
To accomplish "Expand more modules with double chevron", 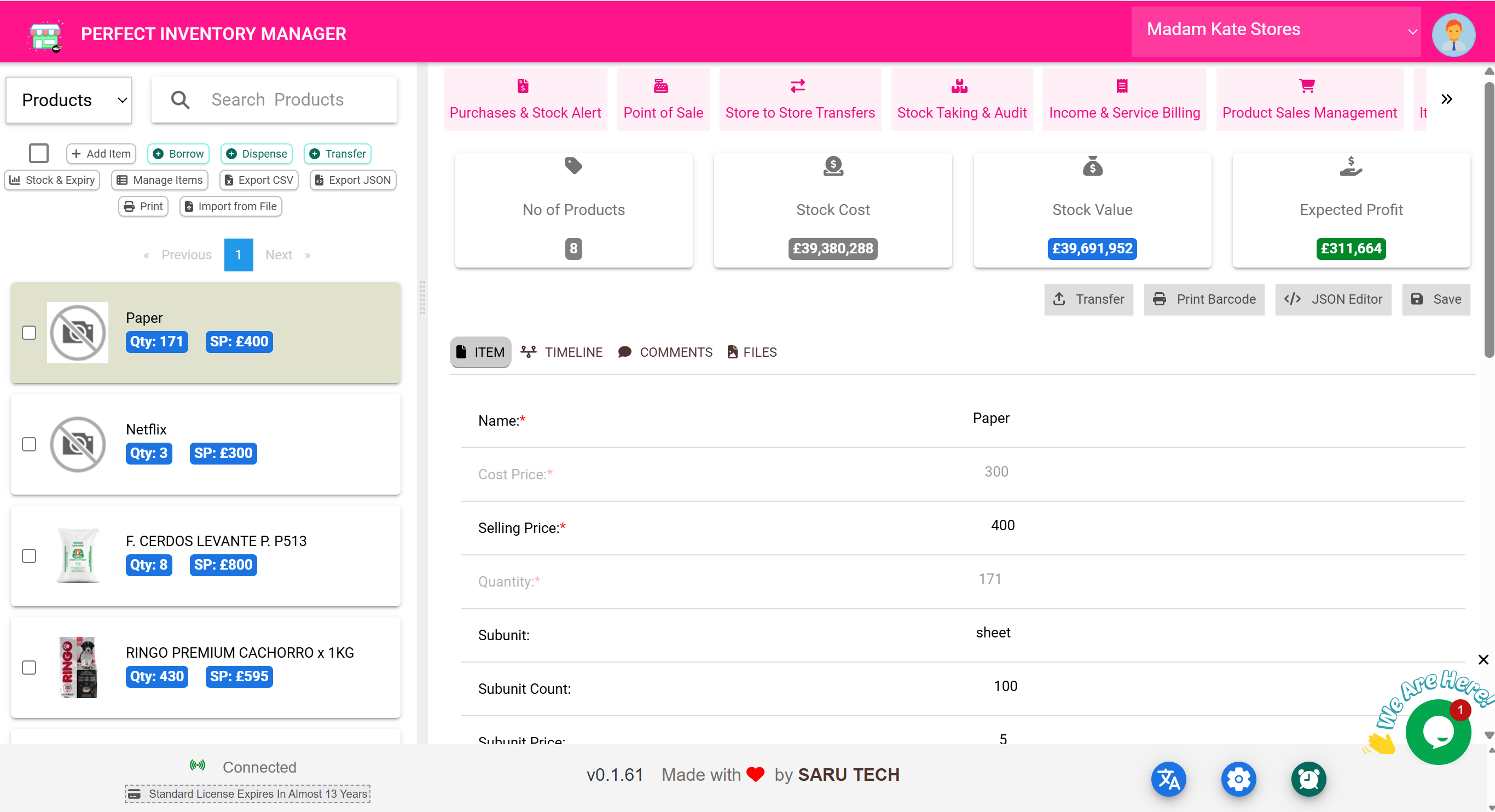I will [1446, 99].
